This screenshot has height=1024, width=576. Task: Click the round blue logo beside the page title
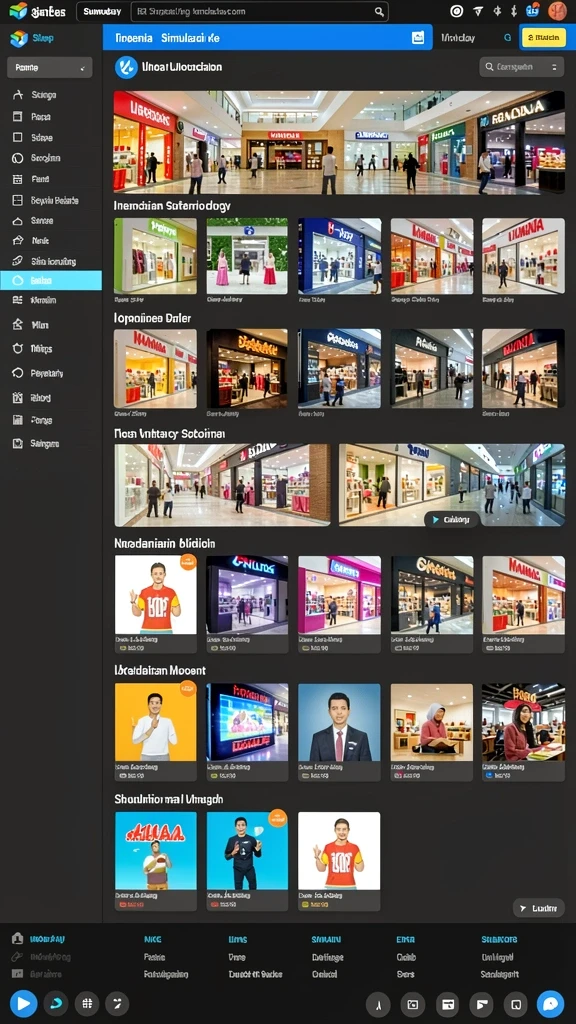(125, 67)
